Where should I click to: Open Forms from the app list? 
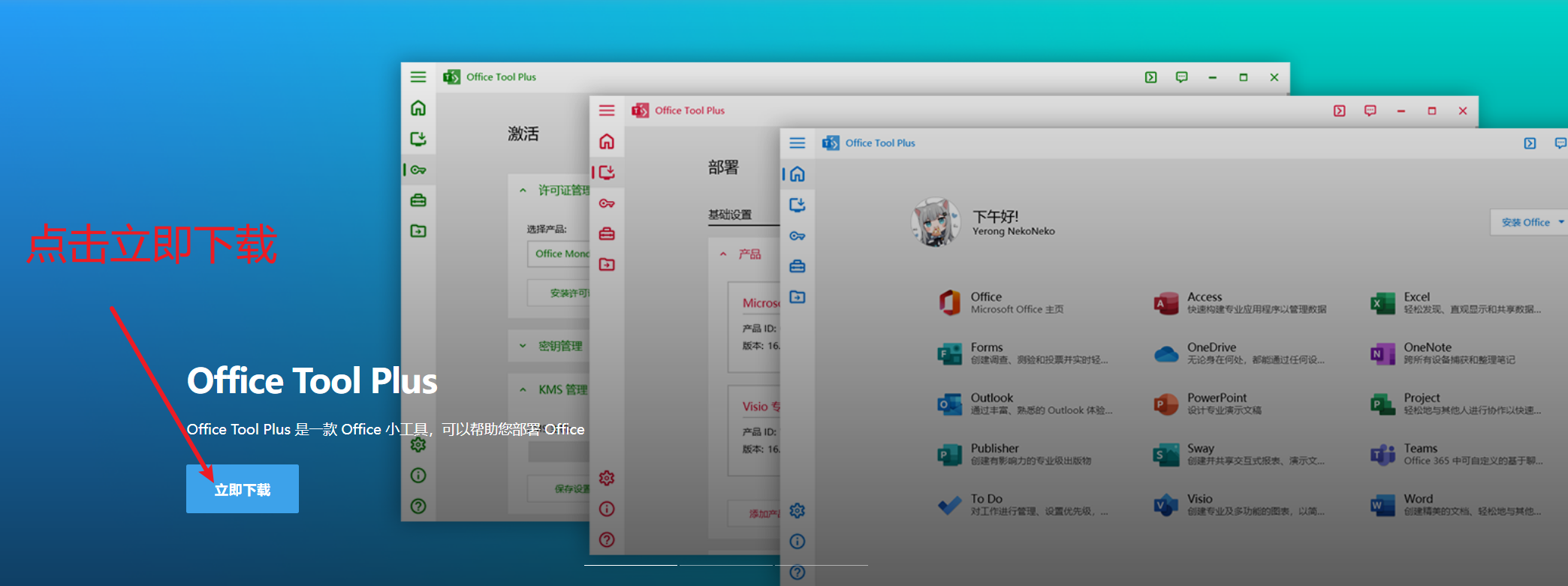coord(1023,353)
